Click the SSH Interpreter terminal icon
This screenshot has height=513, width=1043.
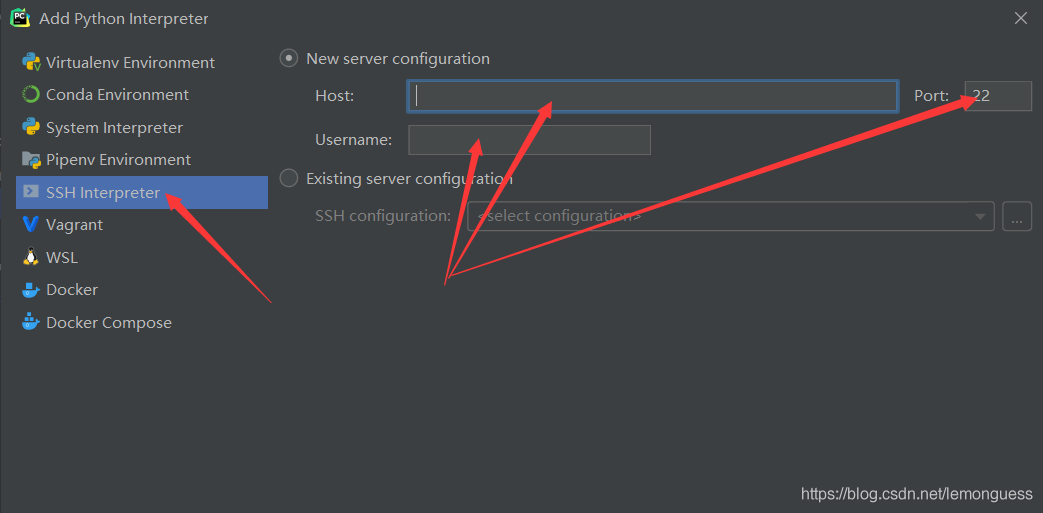pyautogui.click(x=30, y=192)
